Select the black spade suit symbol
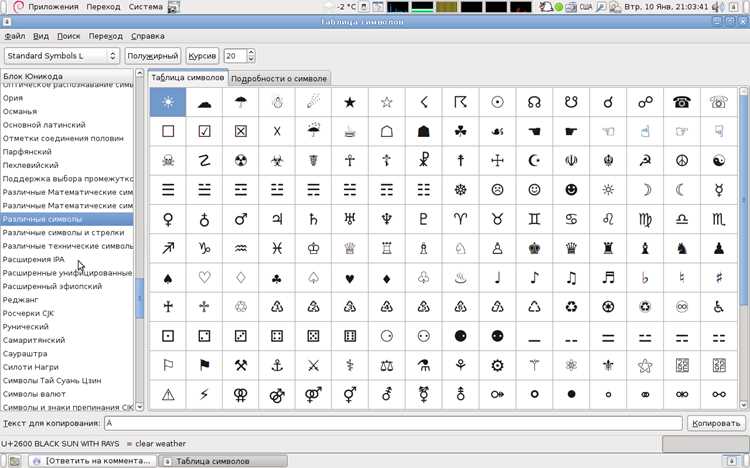Screen dimensions: 750x468 click(x=168, y=278)
